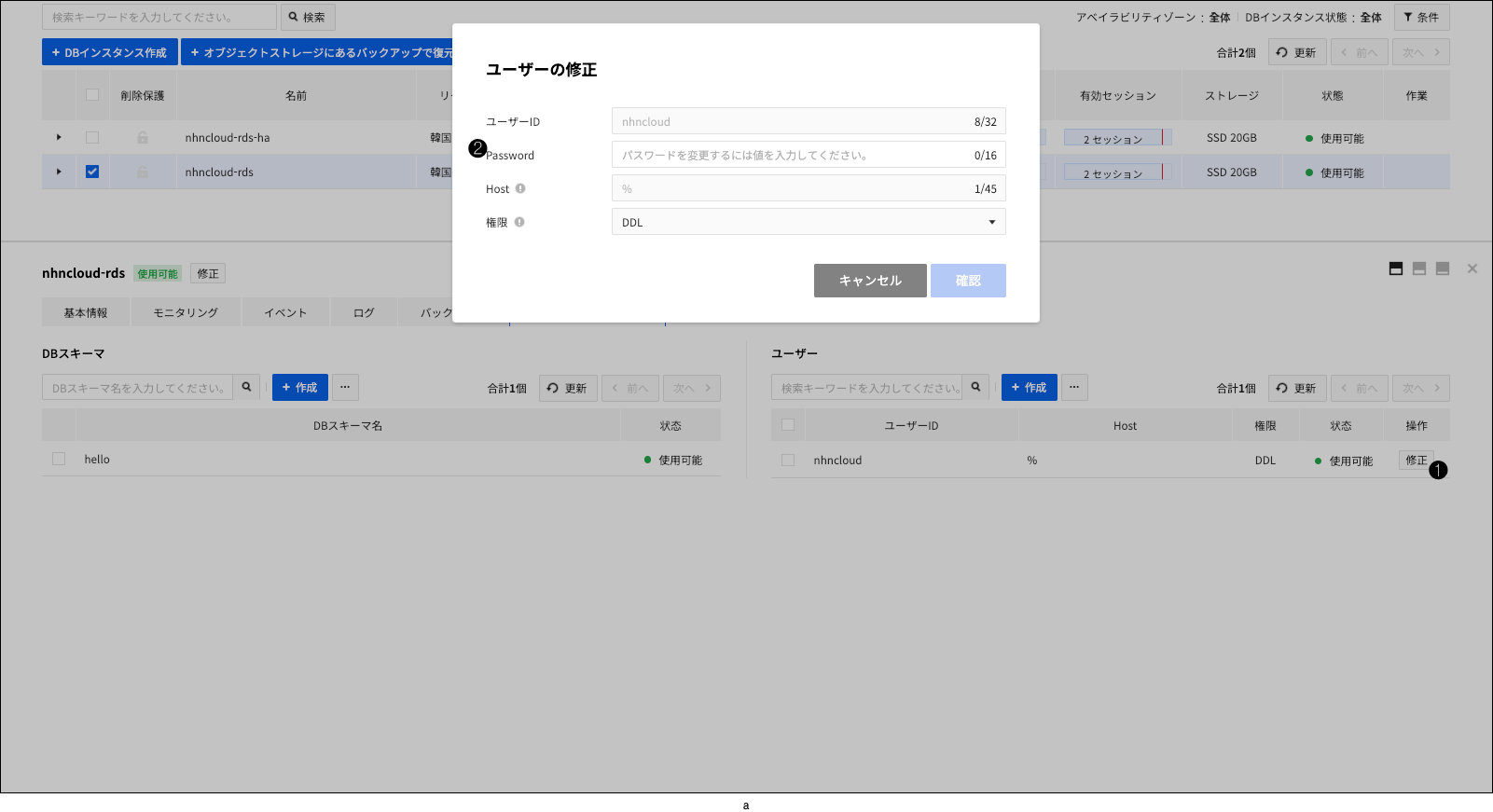Click 前へ in ユーザー pagination
1493x812 pixels.
1360,388
